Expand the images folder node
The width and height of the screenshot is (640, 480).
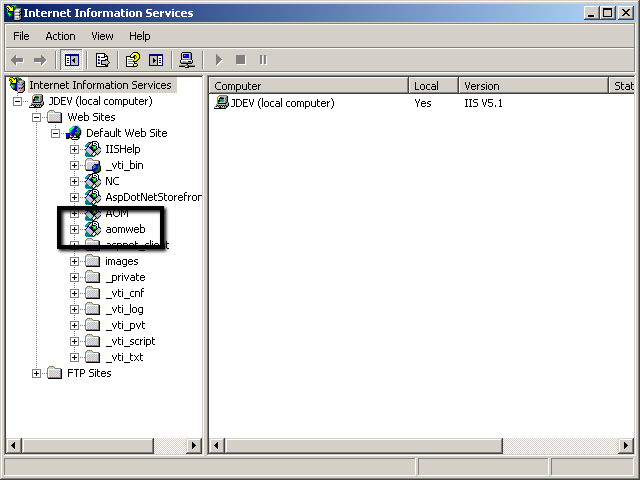pyautogui.click(x=75, y=261)
